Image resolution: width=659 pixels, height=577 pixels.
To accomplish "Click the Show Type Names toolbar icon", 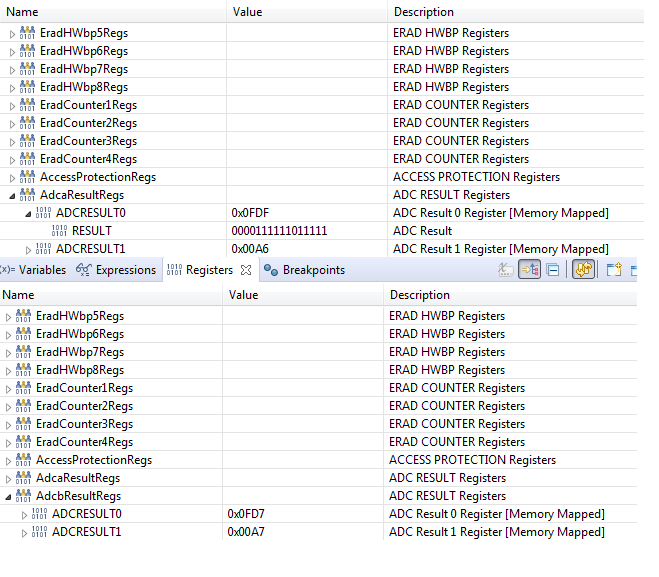I will 506,270.
